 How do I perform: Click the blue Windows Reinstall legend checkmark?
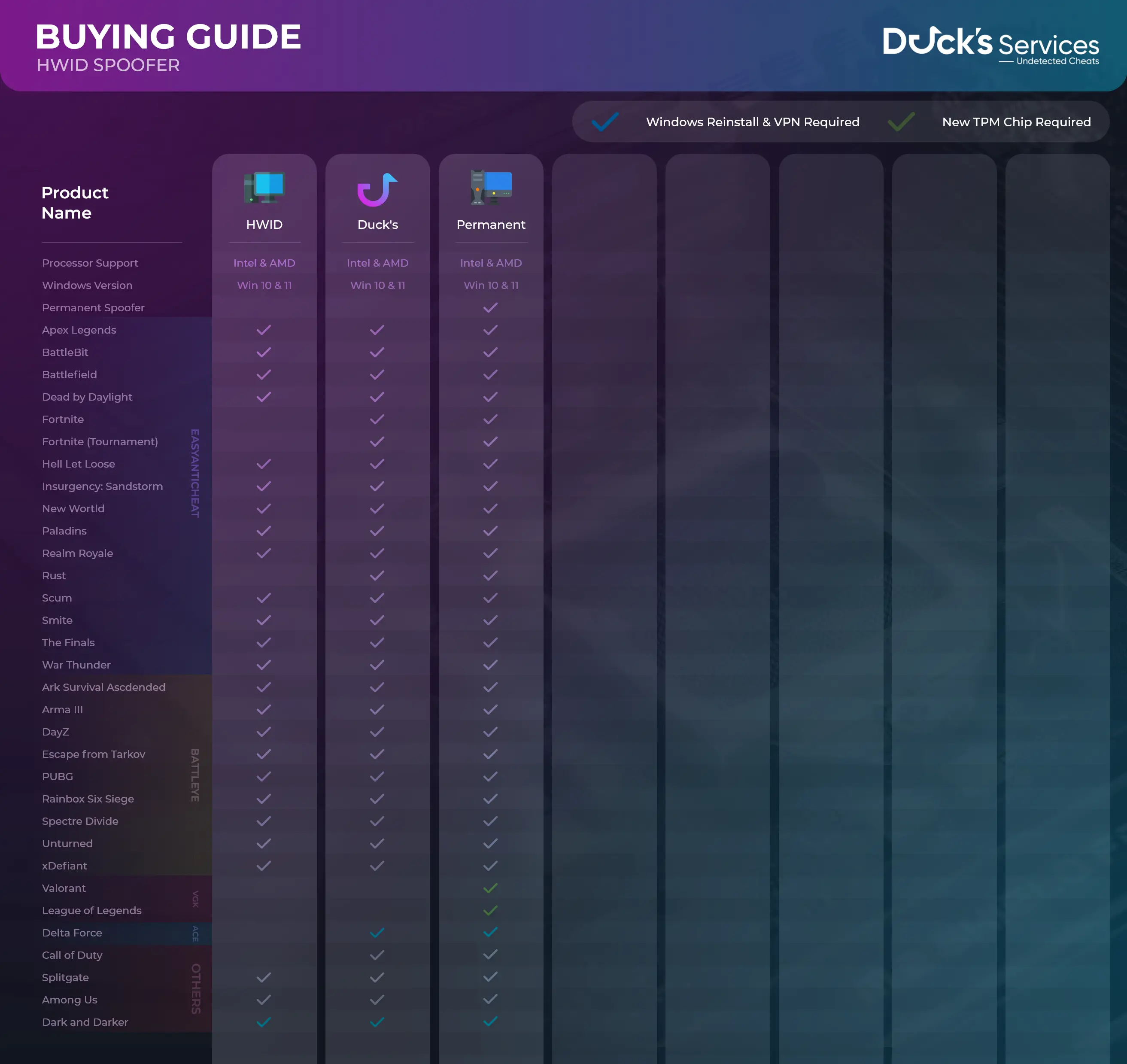605,122
